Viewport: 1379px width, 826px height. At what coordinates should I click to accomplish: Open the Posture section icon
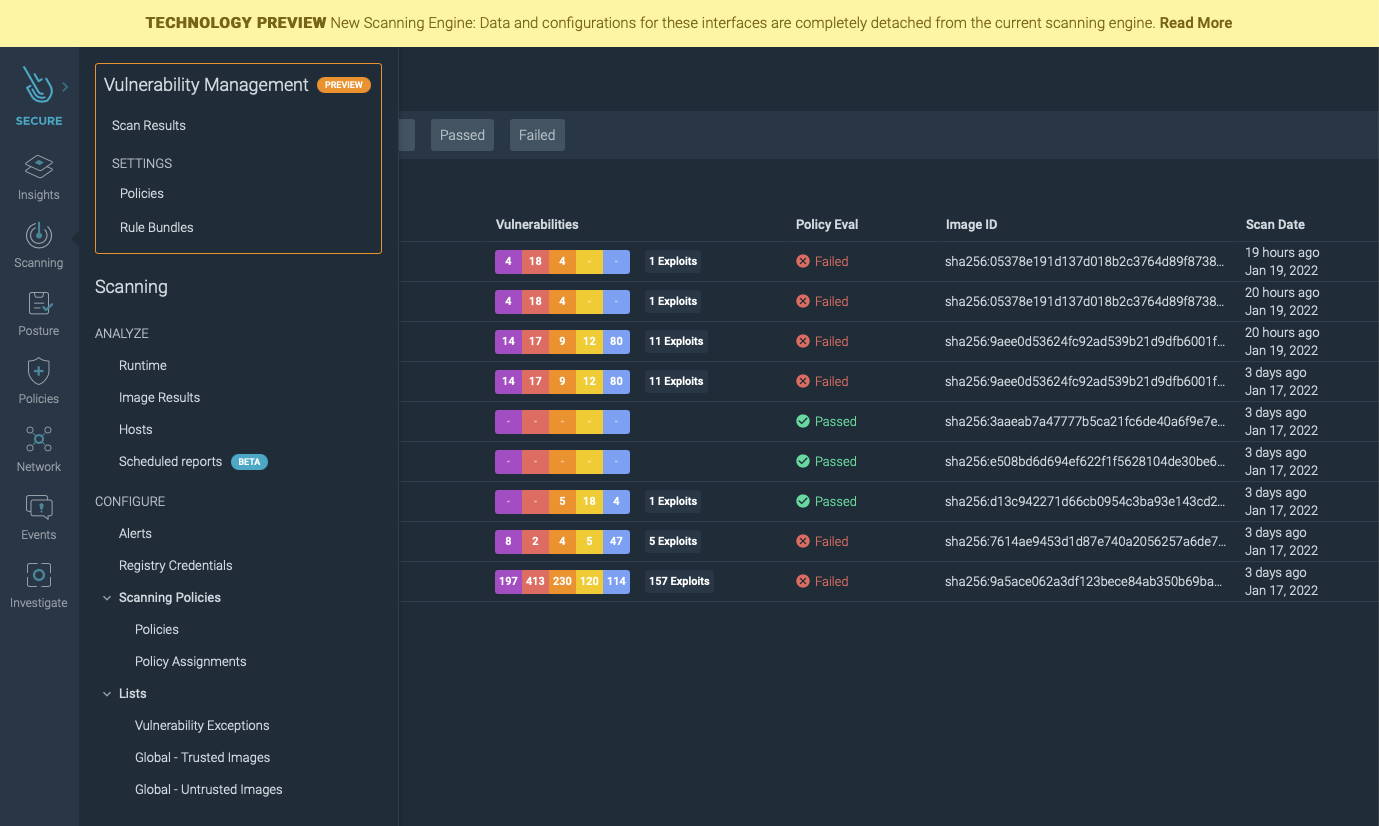pos(38,303)
